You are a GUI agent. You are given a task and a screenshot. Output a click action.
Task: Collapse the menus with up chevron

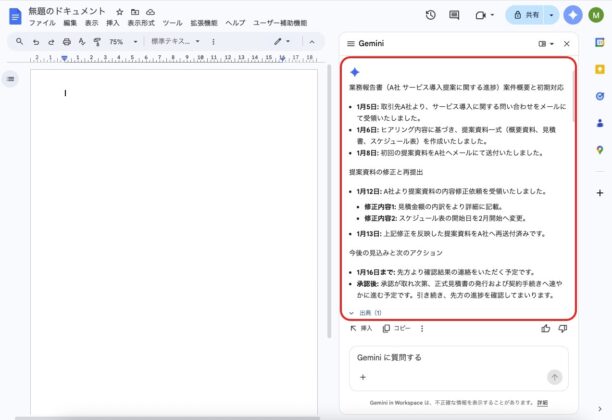[x=312, y=42]
